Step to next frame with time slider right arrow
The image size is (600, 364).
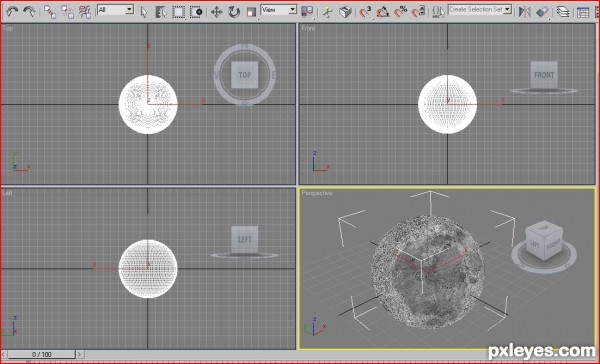coord(80,354)
